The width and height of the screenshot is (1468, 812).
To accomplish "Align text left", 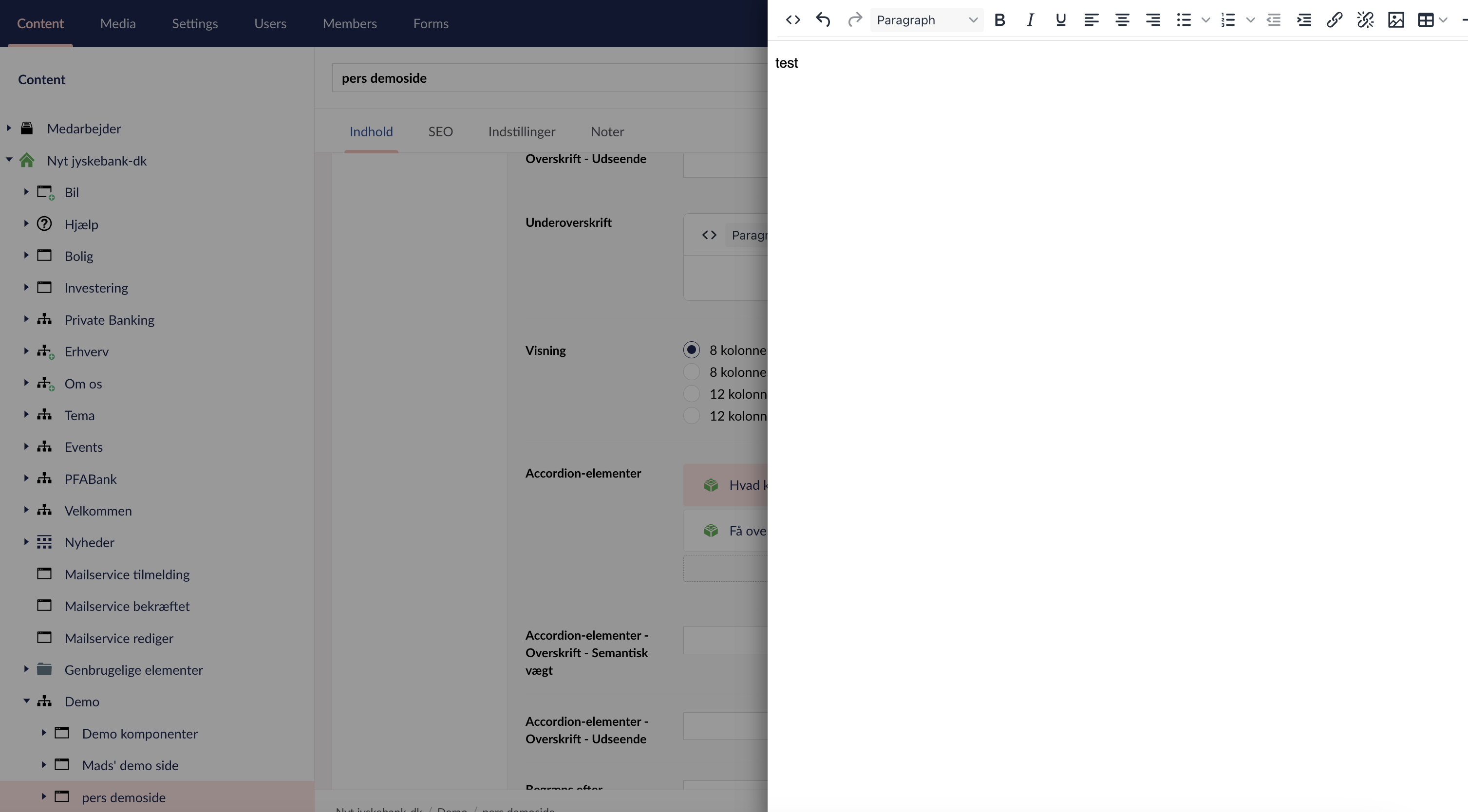I will (1092, 20).
